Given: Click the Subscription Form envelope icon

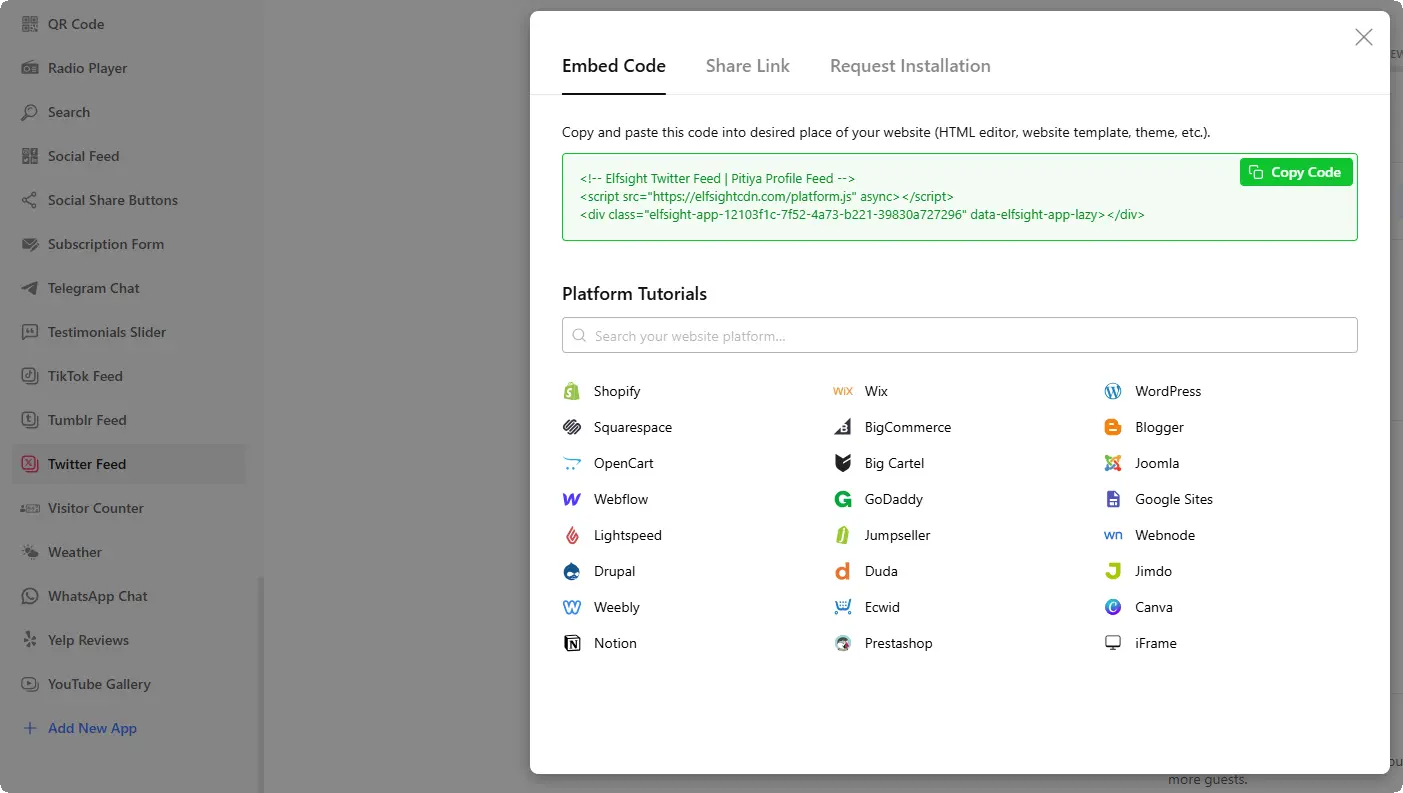Looking at the screenshot, I should point(30,244).
